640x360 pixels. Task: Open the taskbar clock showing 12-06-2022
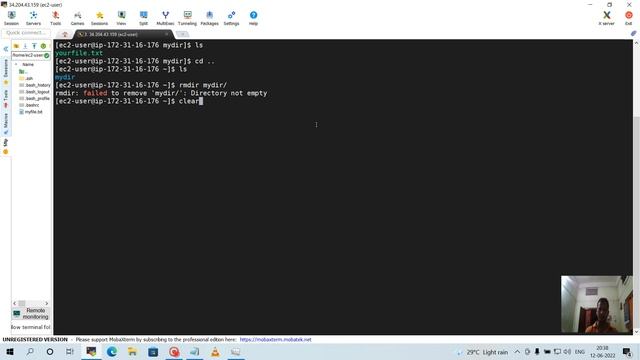(x=602, y=351)
